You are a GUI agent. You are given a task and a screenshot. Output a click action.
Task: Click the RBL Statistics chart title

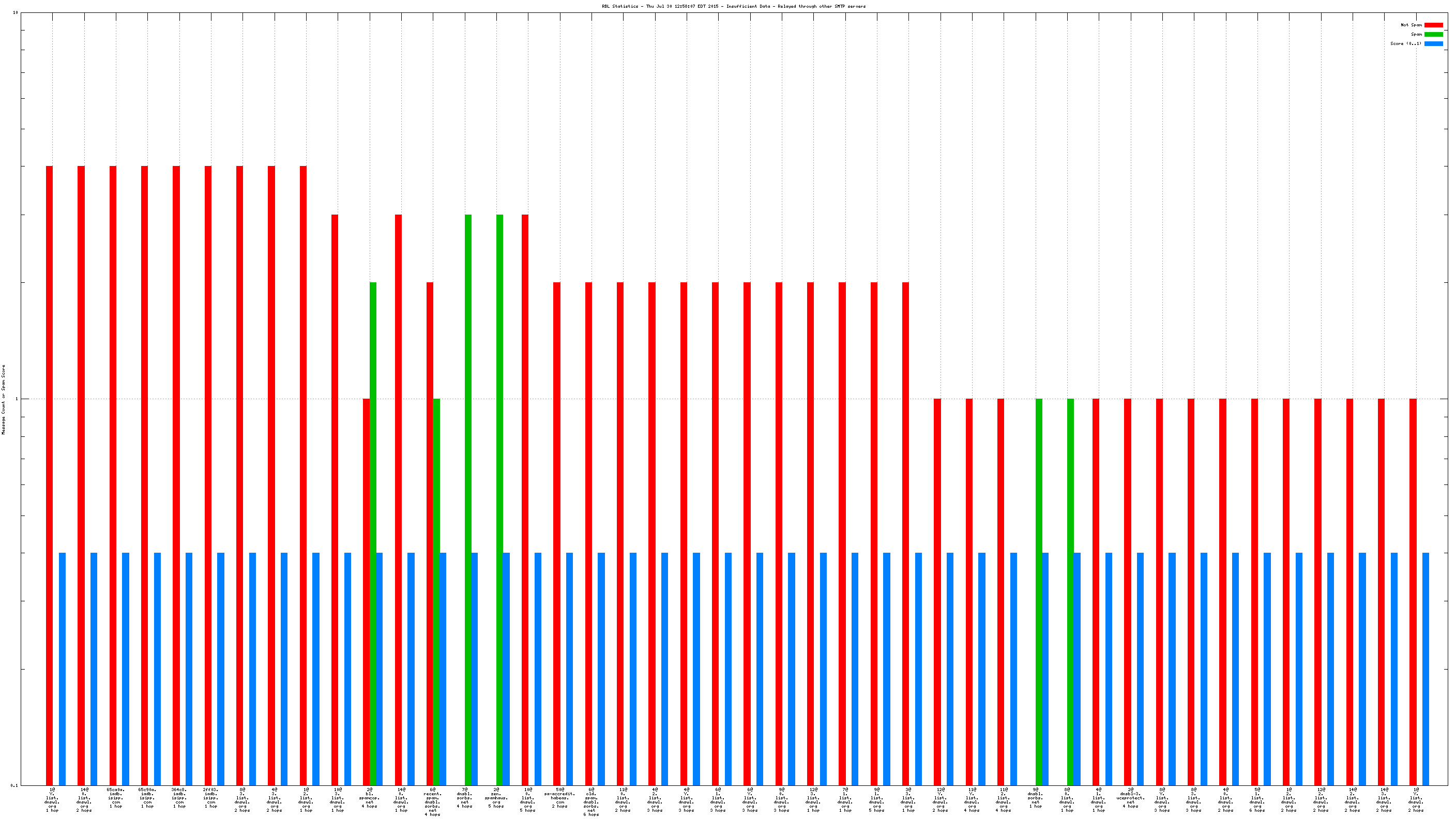click(733, 6)
